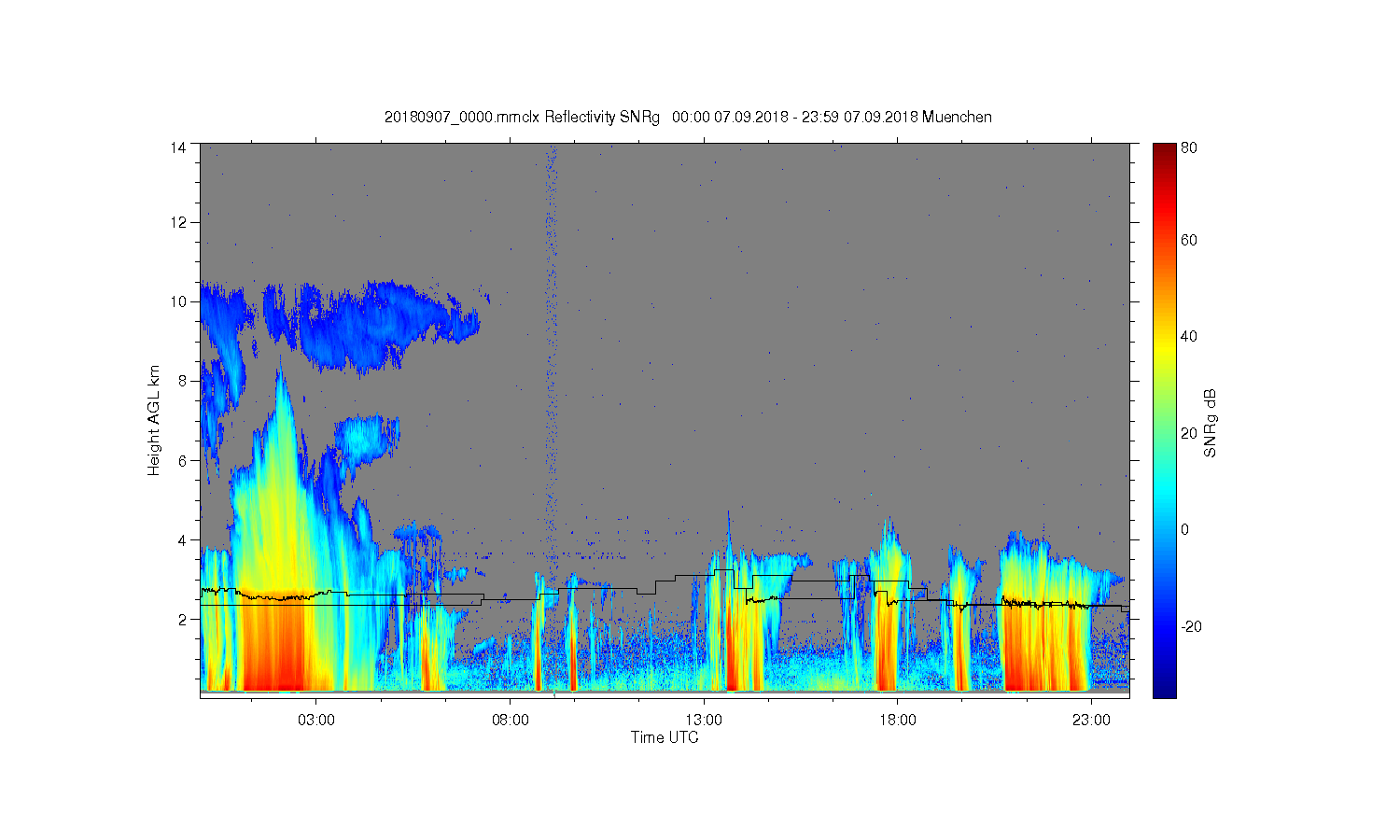Click the 'Height AGL km' axis label
1400x840 pixels.
point(153,420)
